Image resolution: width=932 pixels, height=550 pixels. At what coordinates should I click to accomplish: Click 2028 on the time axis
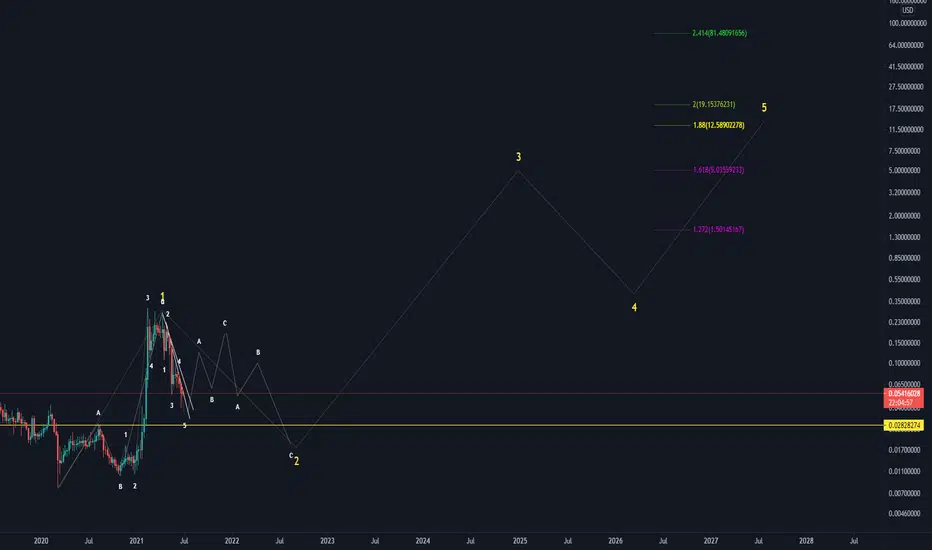(807, 541)
